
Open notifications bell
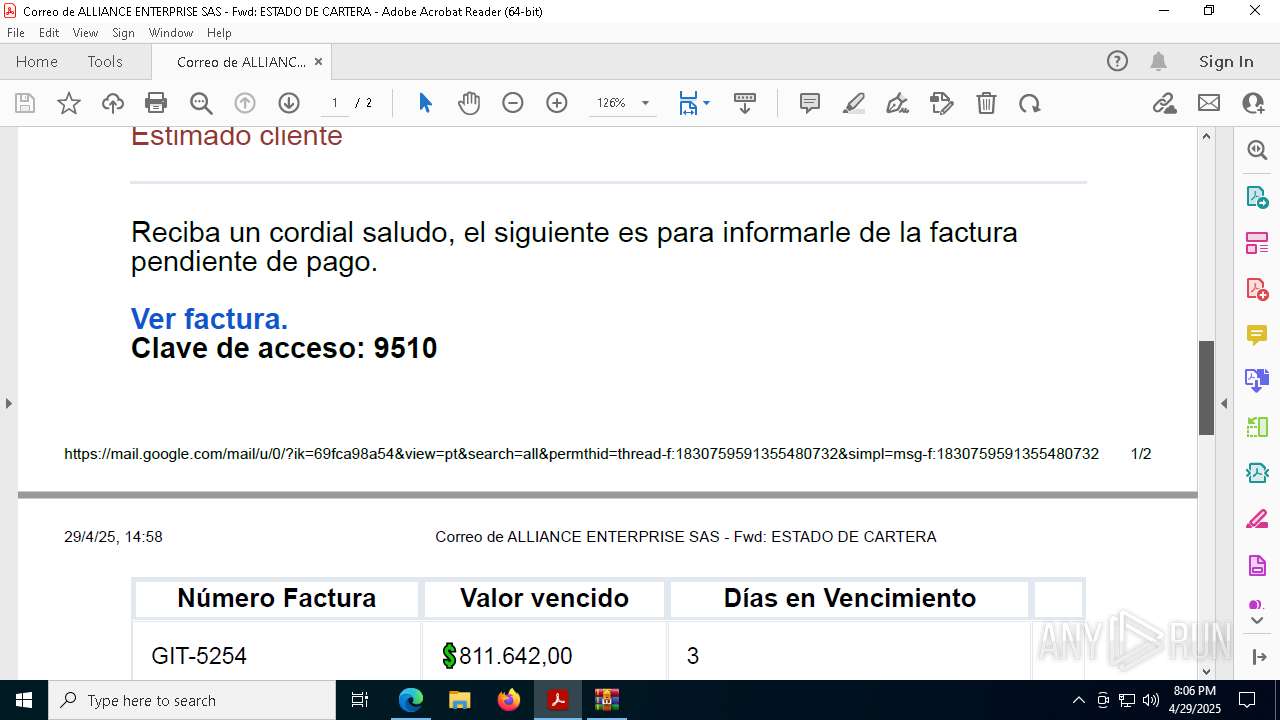pyautogui.click(x=1158, y=61)
